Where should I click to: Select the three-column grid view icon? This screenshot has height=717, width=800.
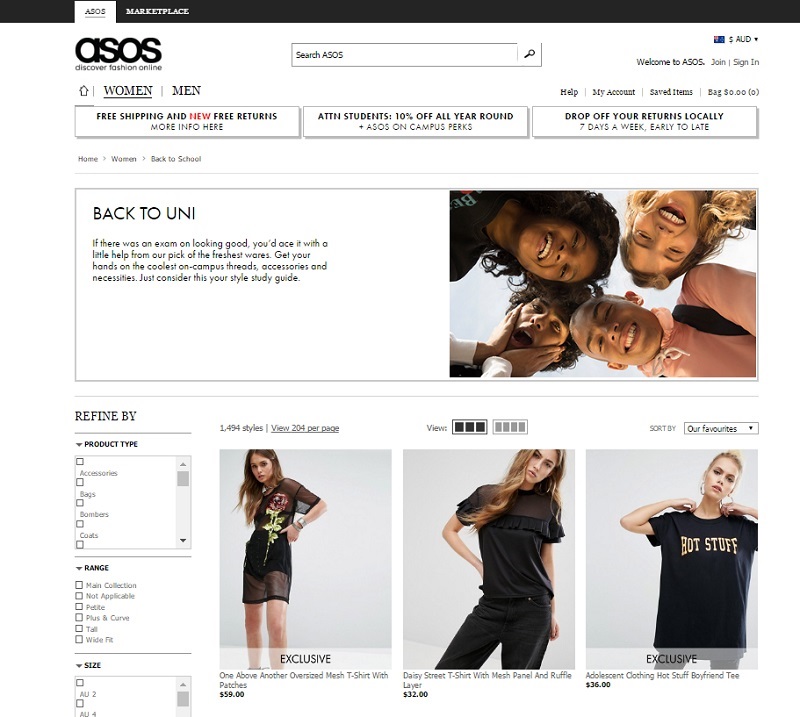[469, 427]
